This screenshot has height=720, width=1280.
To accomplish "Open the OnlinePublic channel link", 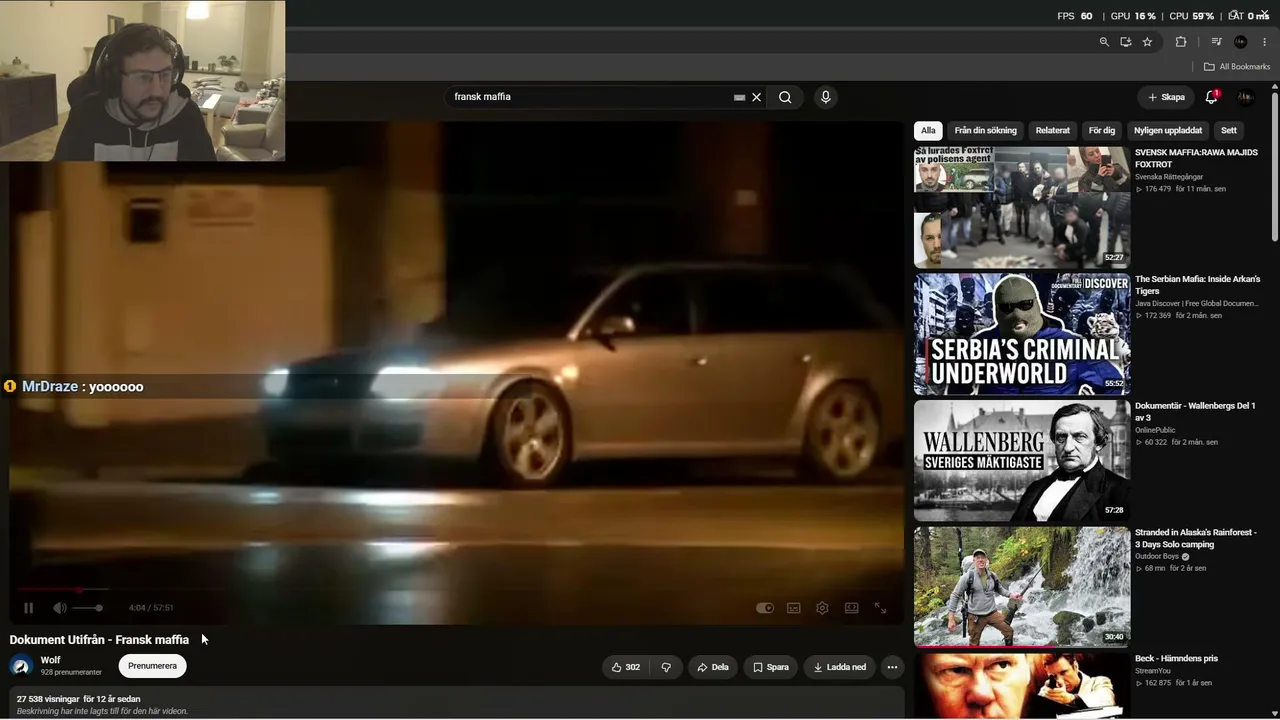I will (1155, 430).
